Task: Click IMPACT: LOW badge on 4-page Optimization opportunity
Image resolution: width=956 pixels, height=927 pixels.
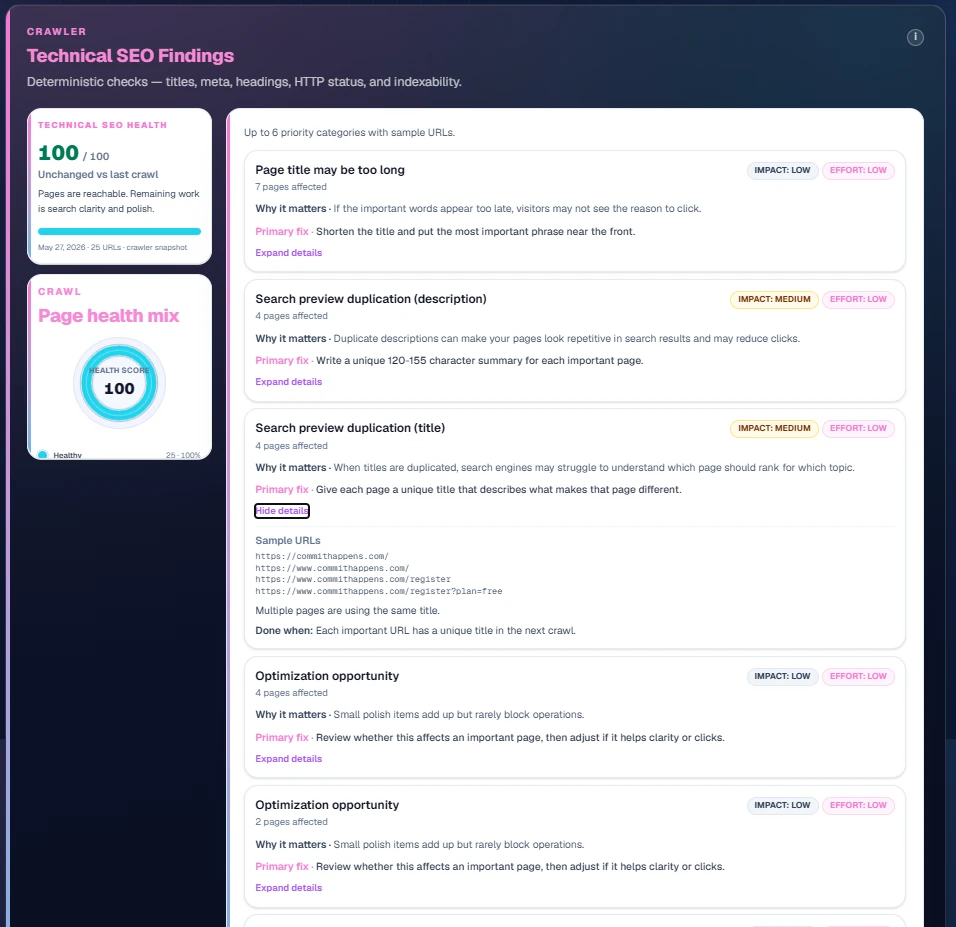Action: click(782, 676)
